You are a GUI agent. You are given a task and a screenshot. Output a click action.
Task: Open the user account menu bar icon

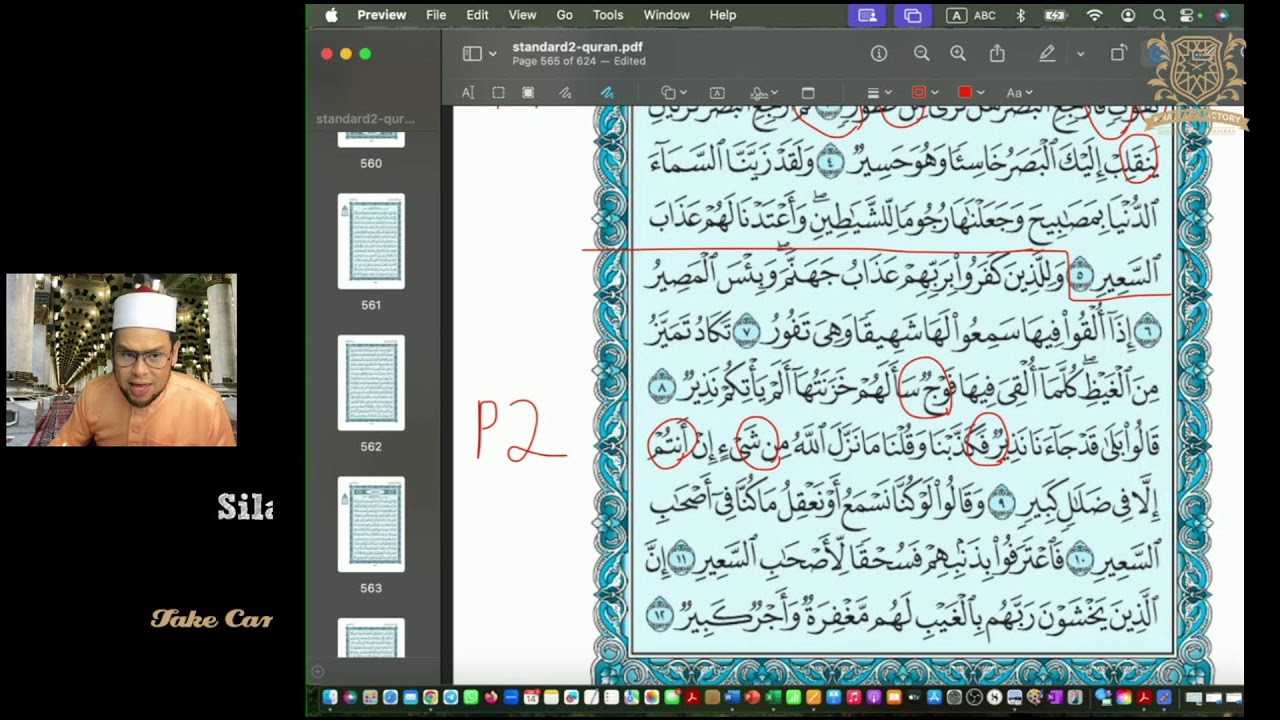pyautogui.click(x=1128, y=15)
